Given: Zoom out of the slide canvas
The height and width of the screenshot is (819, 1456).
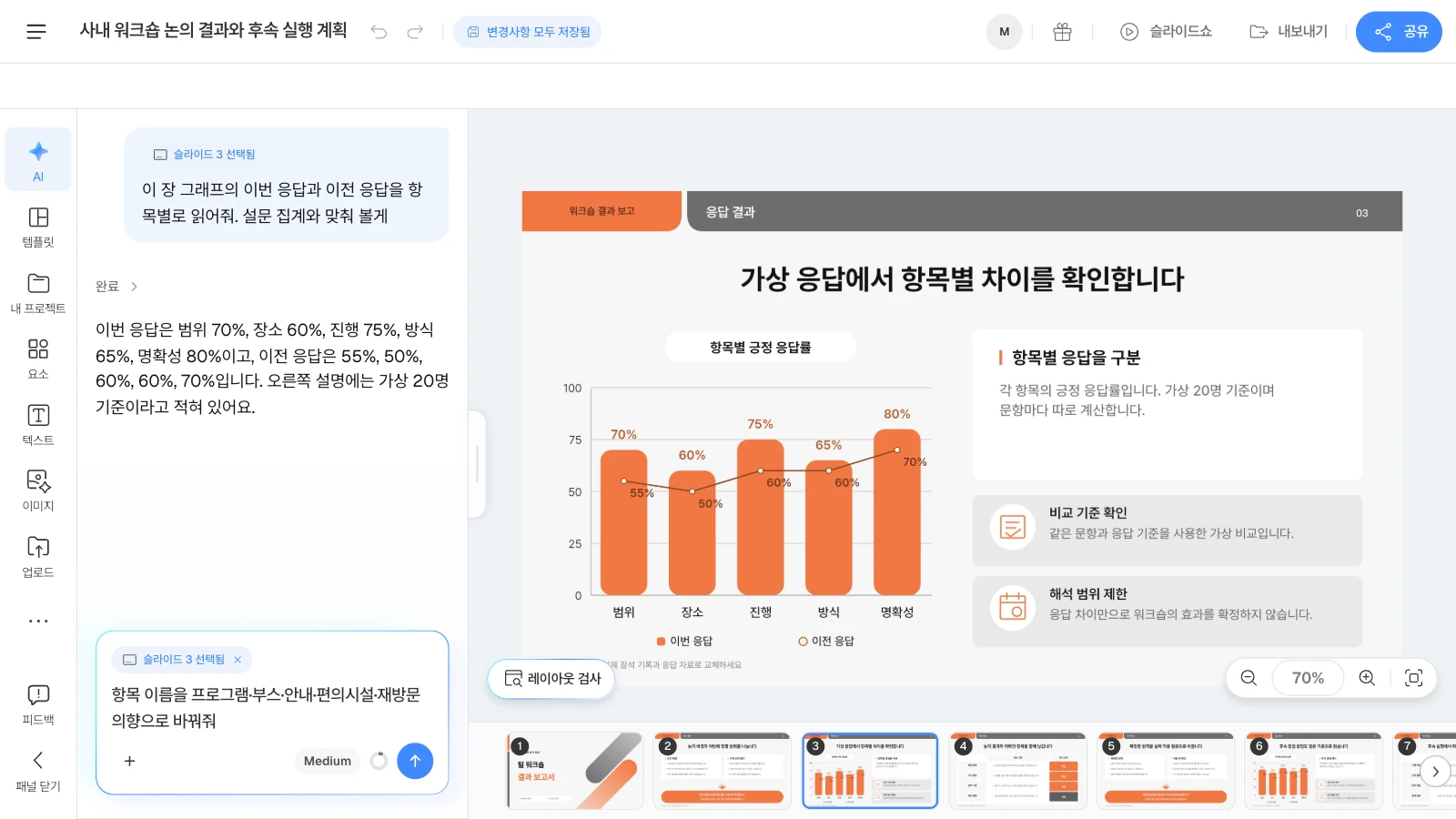Looking at the screenshot, I should coord(1249,678).
